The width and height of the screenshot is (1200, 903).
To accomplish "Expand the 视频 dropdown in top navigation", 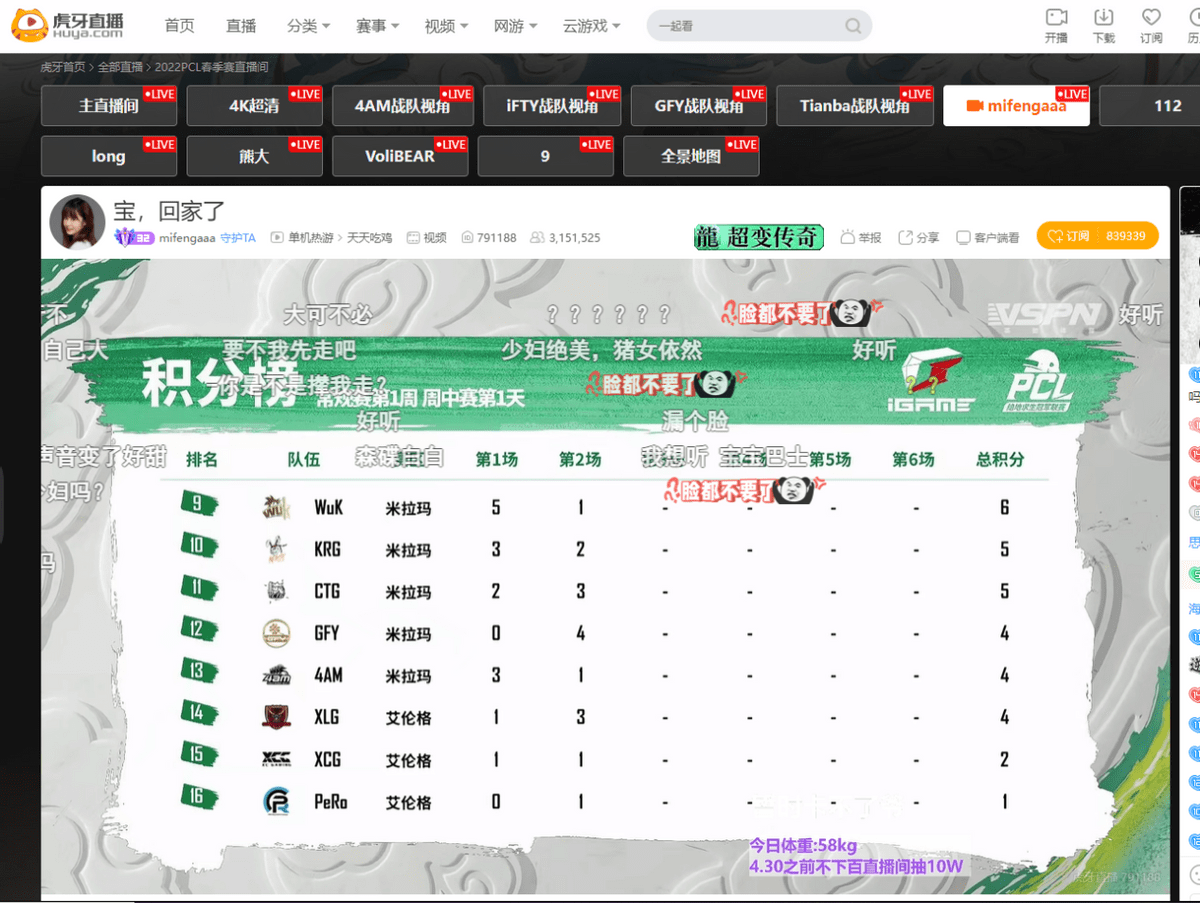I will click(447, 26).
